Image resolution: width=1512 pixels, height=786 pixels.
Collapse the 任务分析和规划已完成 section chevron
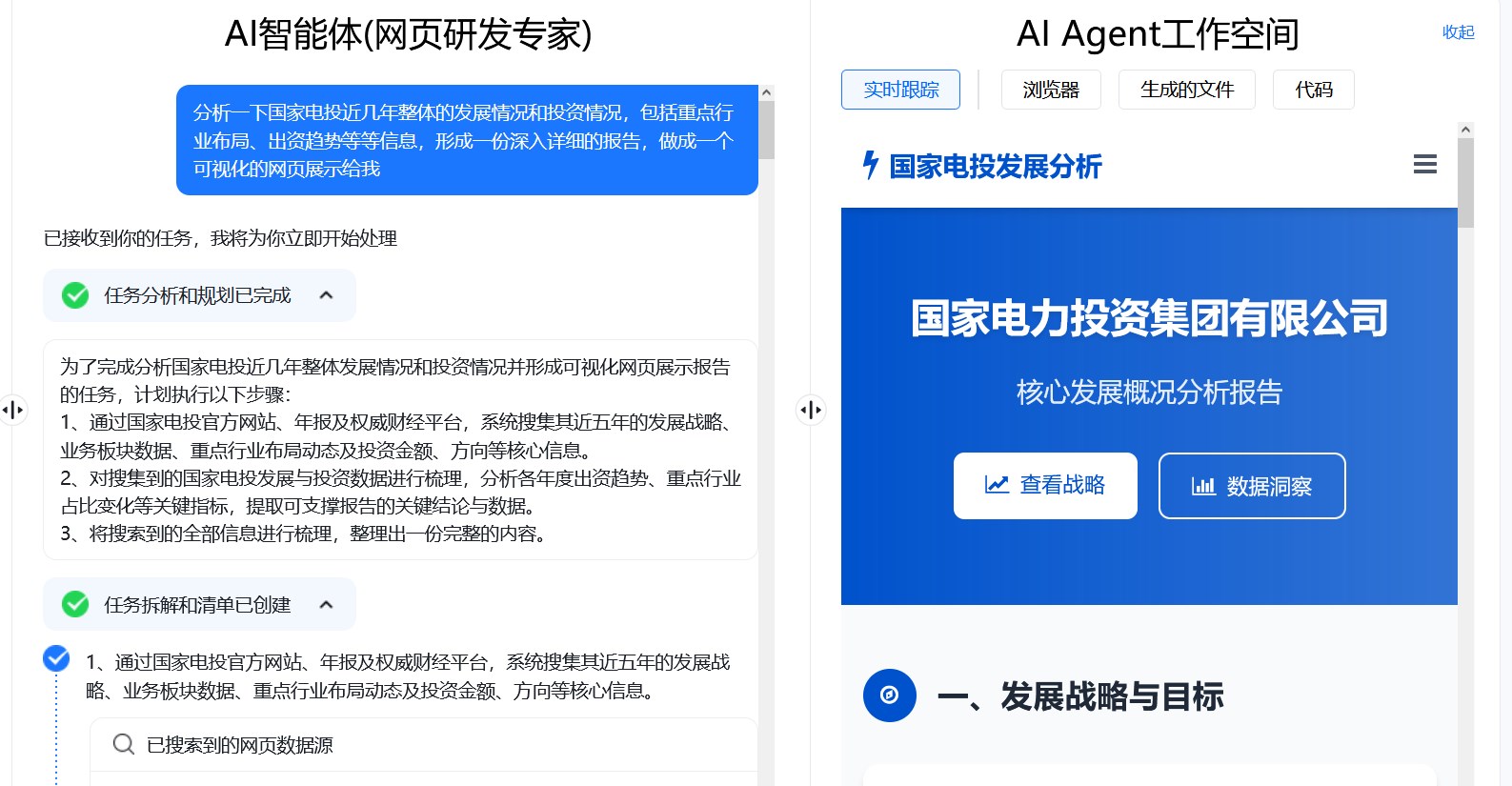tap(326, 295)
